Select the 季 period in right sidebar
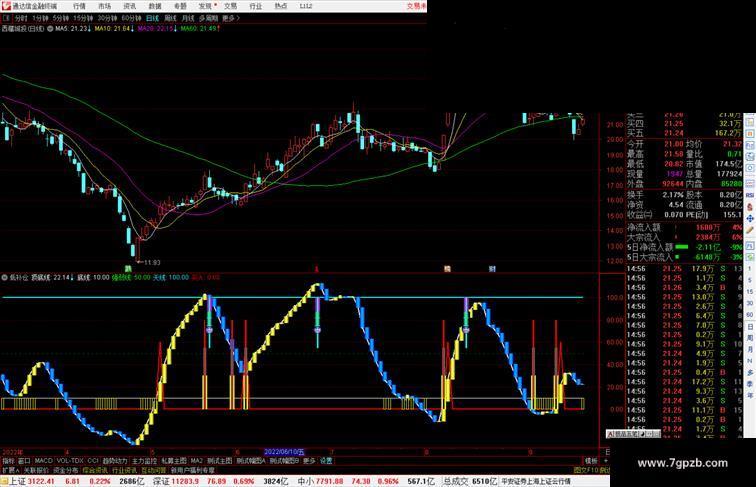 click(750, 384)
